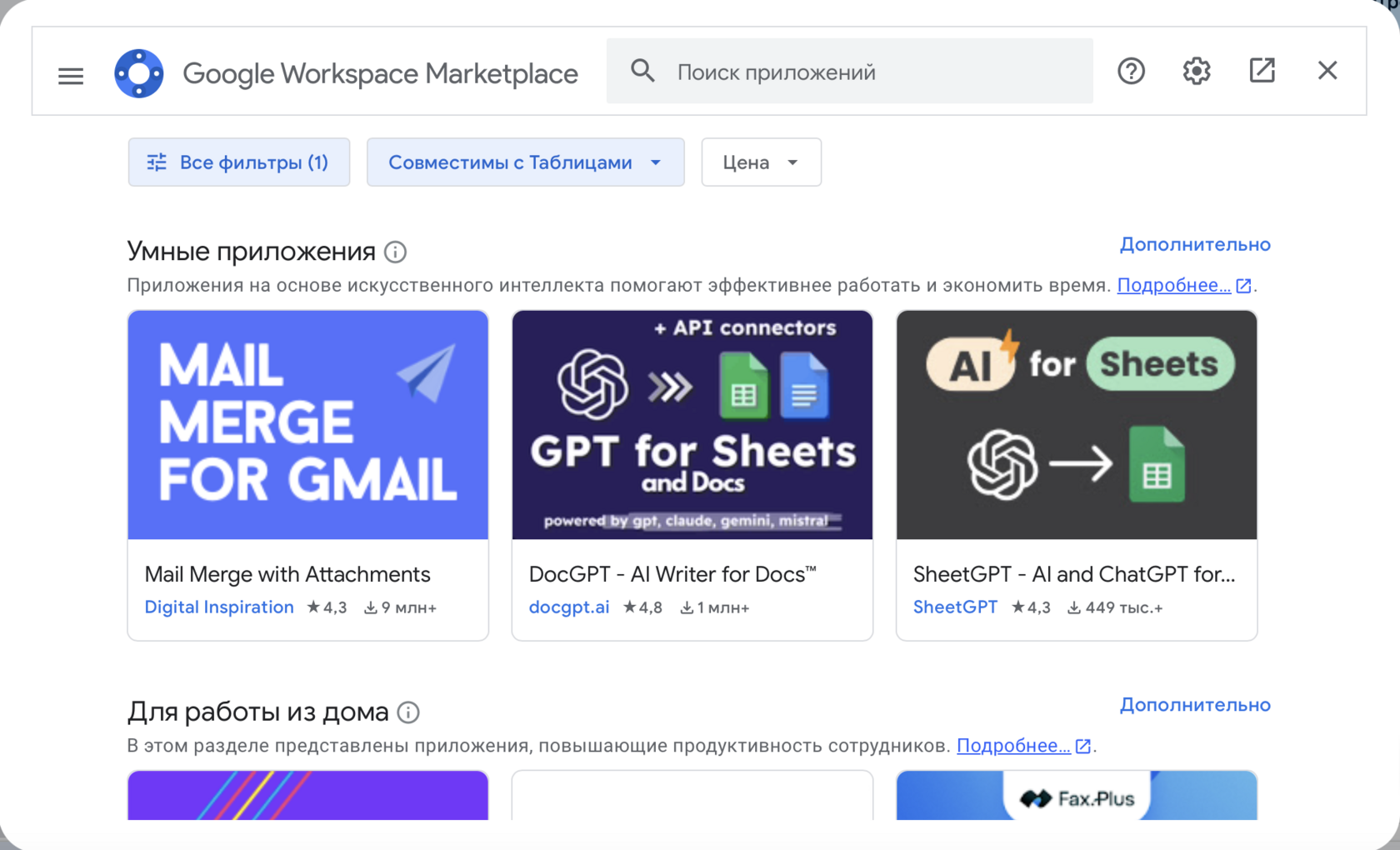Screen dimensions: 1400x850
Task: Open the help question mark icon
Action: [1131, 71]
